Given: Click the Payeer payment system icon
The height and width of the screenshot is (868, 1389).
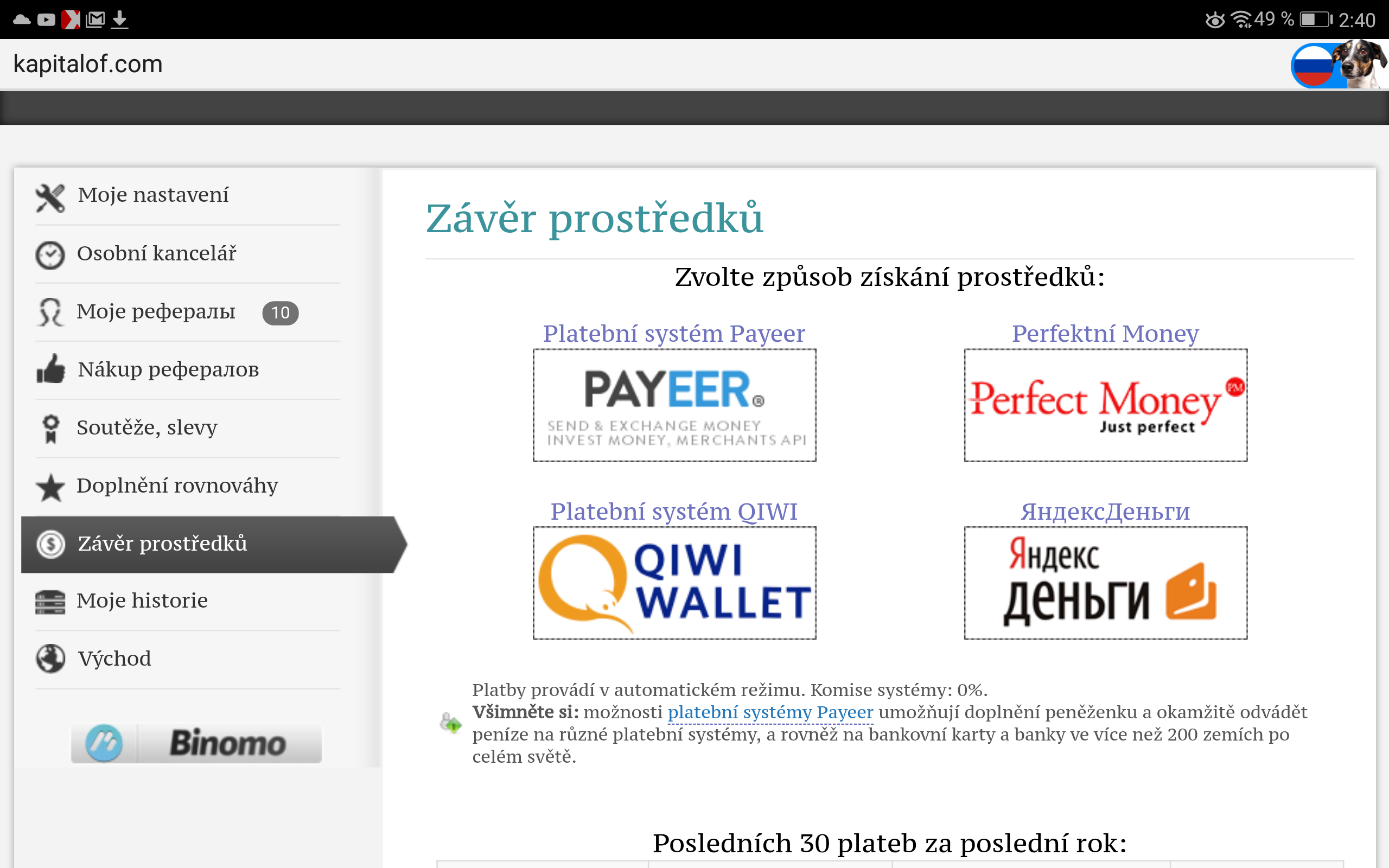Looking at the screenshot, I should [x=673, y=405].
